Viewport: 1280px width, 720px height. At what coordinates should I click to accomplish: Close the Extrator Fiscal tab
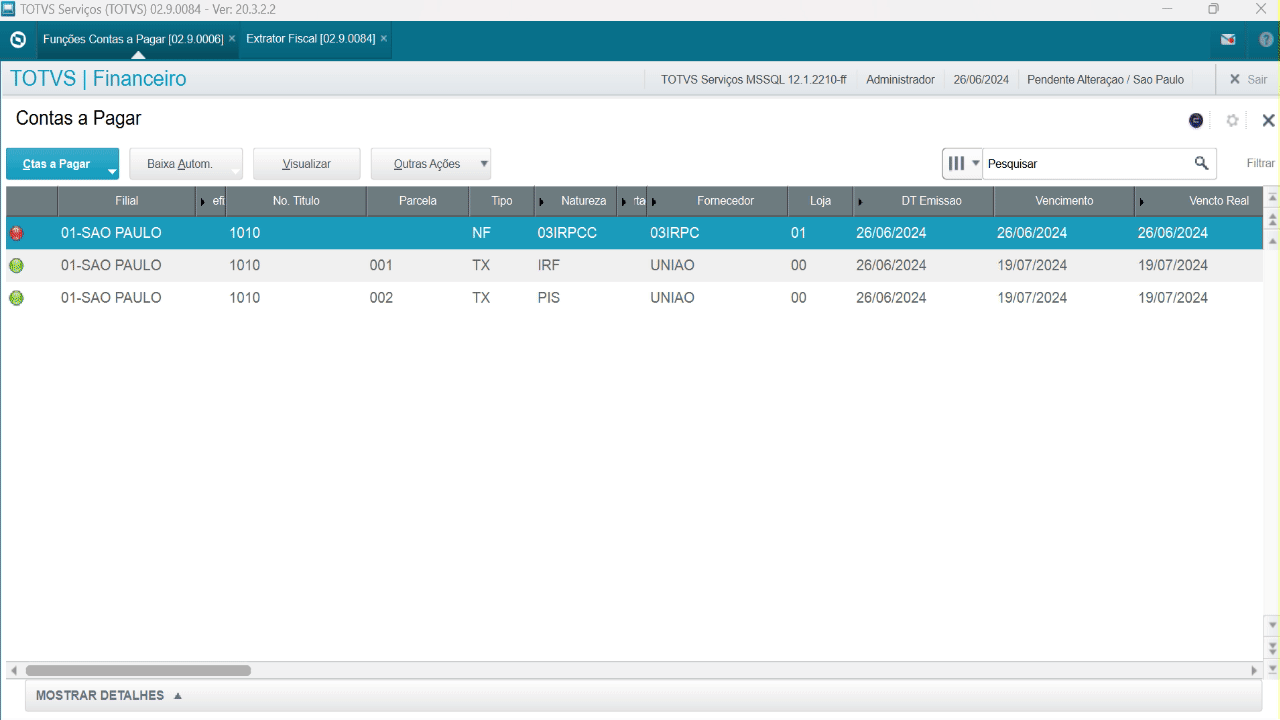pyautogui.click(x=383, y=38)
